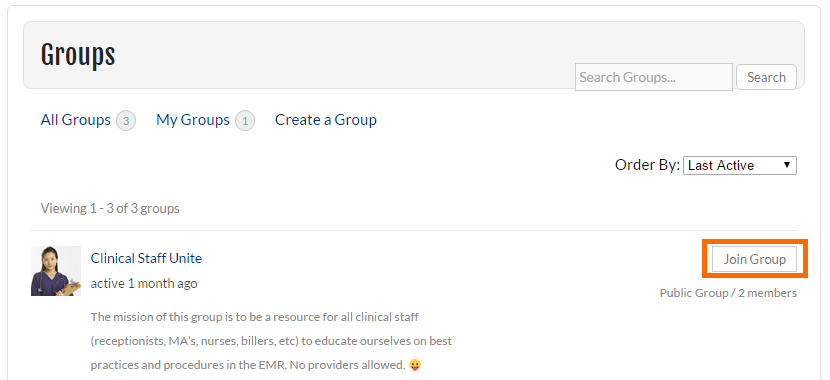This screenshot has width=830, height=380.
Task: Click the 'No providers allowed' sentence
Action: pyautogui.click(x=349, y=365)
